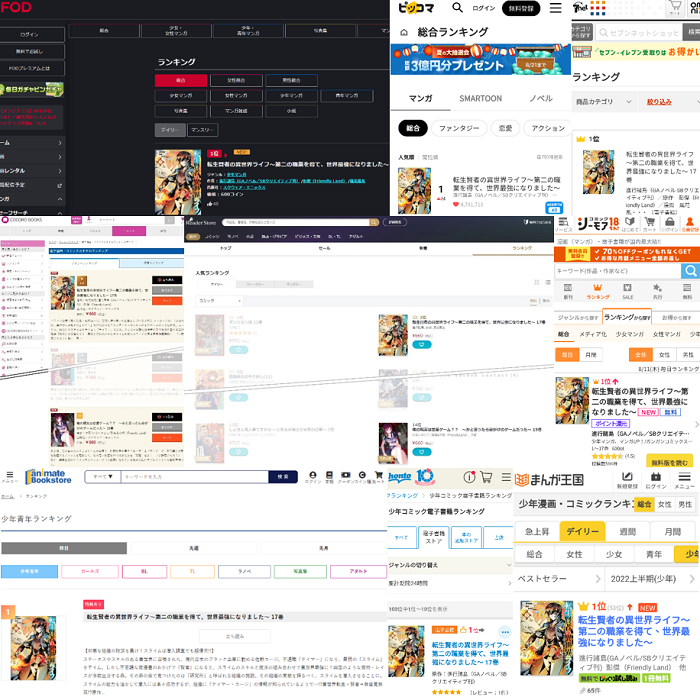This screenshot has height=697, width=700.
Task: Open すべて category dropdown in animate Bookstore
Action: point(103,477)
